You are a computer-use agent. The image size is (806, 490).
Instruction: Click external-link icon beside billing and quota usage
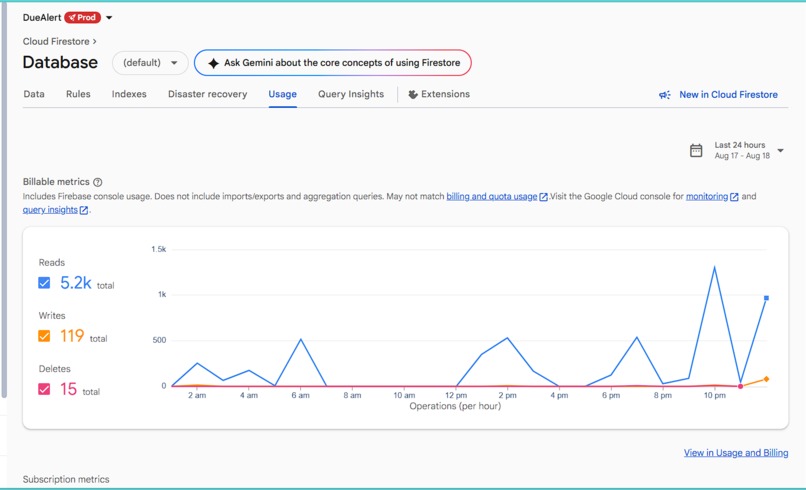[543, 197]
